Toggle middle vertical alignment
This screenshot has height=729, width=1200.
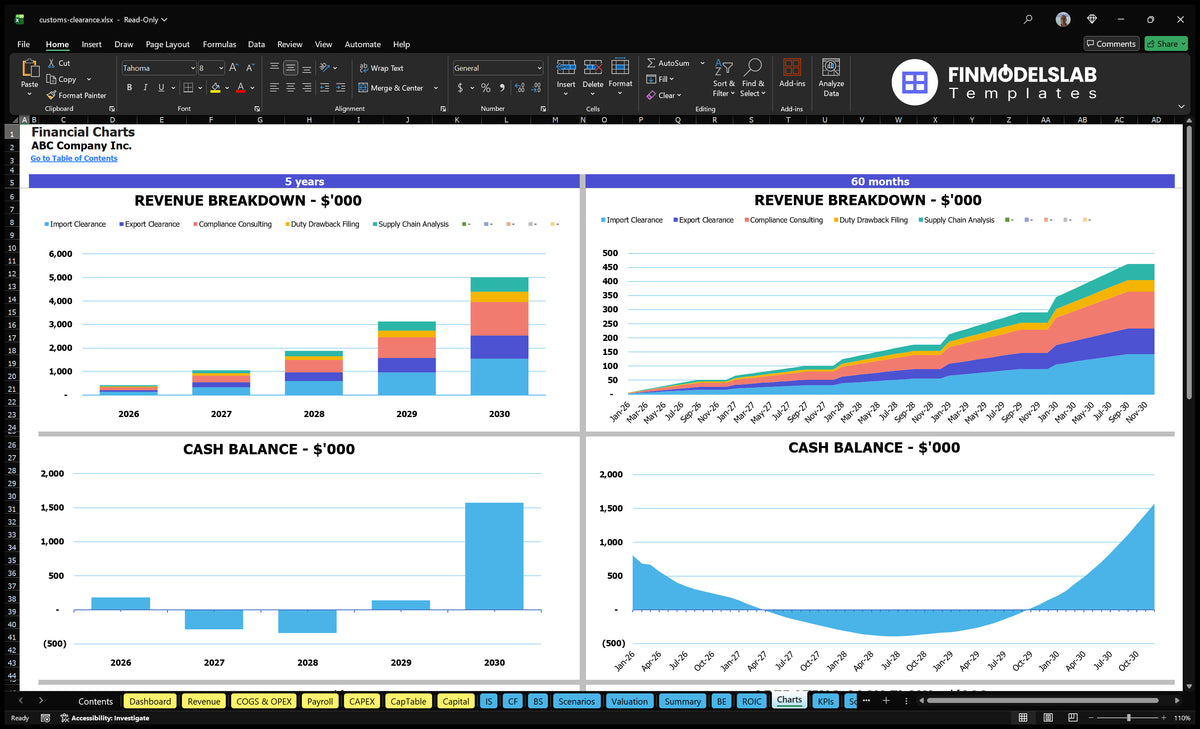[x=290, y=68]
